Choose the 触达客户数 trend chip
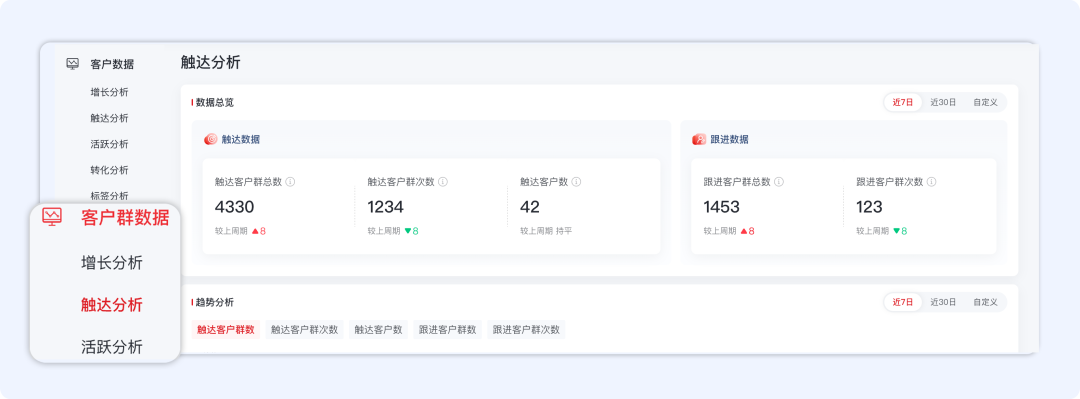1080x399 pixels. pyautogui.click(x=378, y=329)
